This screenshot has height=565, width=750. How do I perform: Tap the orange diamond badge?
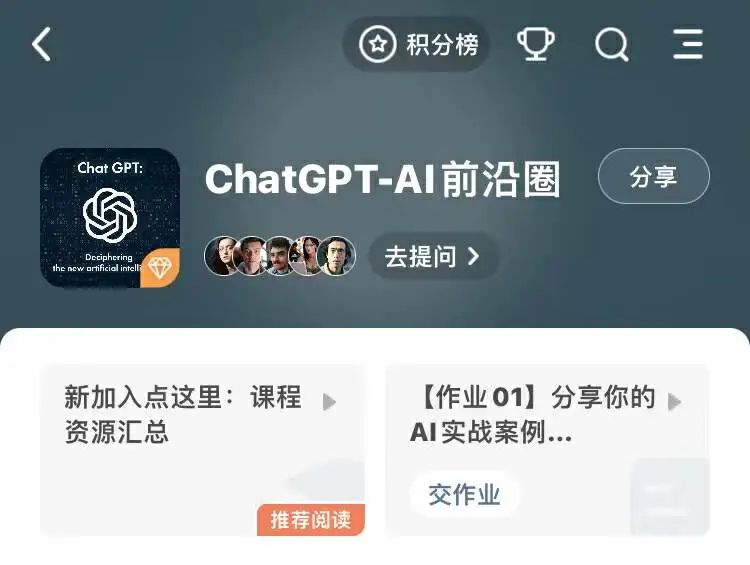[160, 268]
